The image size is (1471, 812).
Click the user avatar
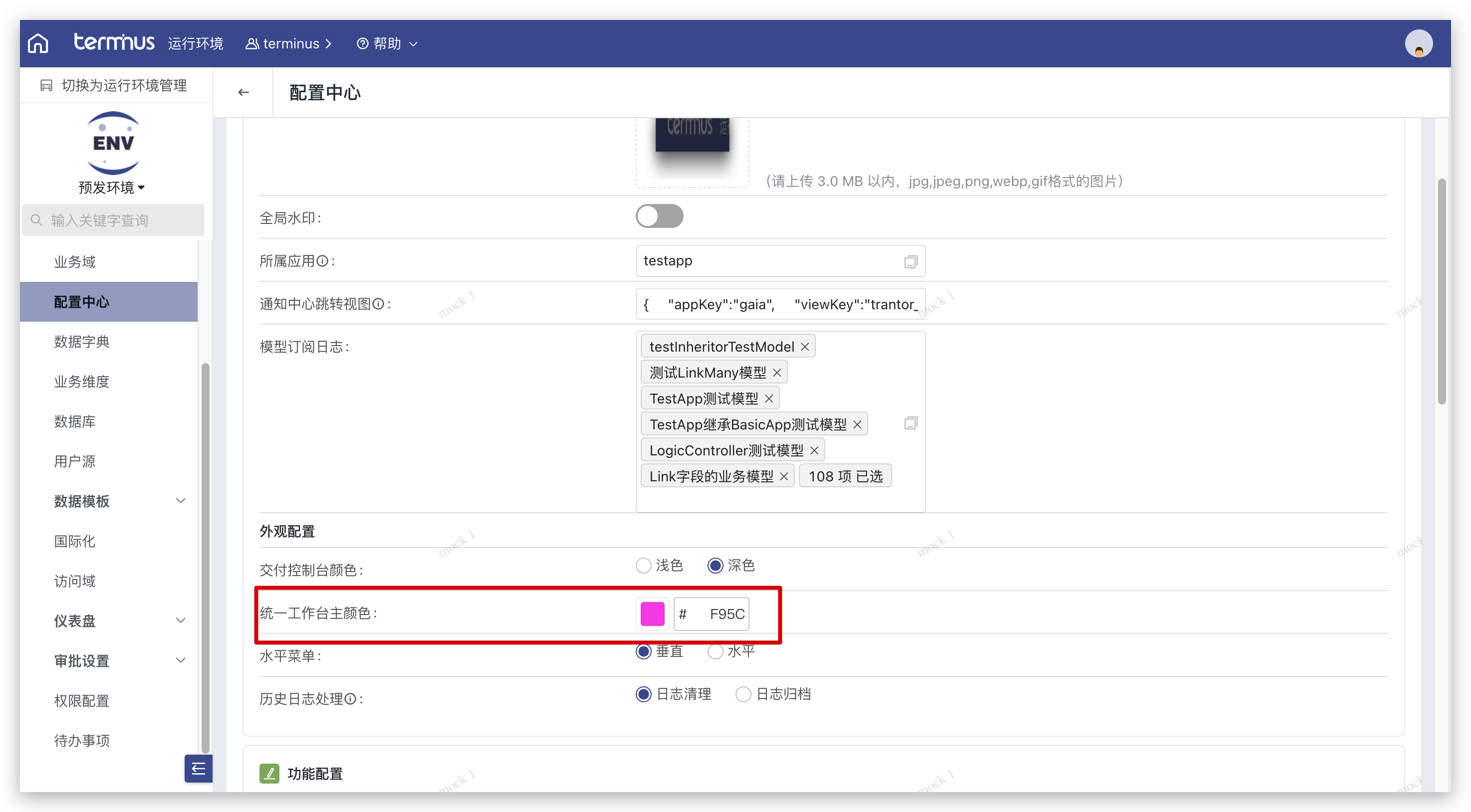point(1418,43)
